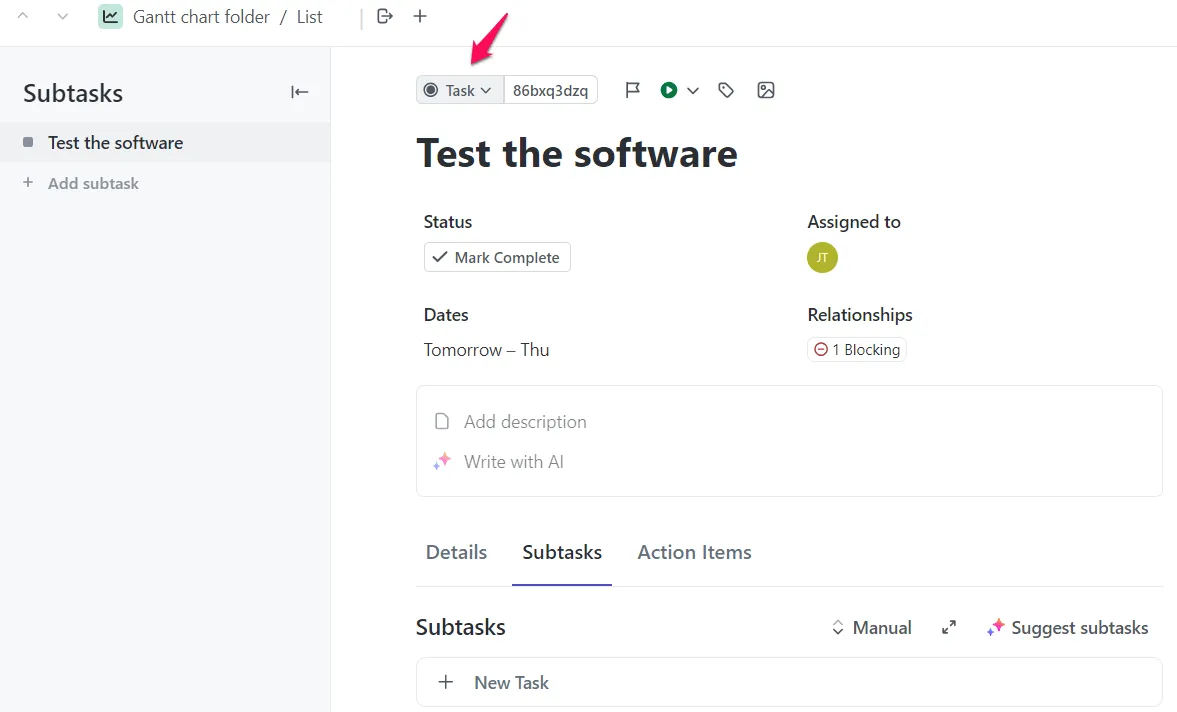This screenshot has width=1177, height=712.
Task: Click Mark Complete status button
Action: pos(497,257)
